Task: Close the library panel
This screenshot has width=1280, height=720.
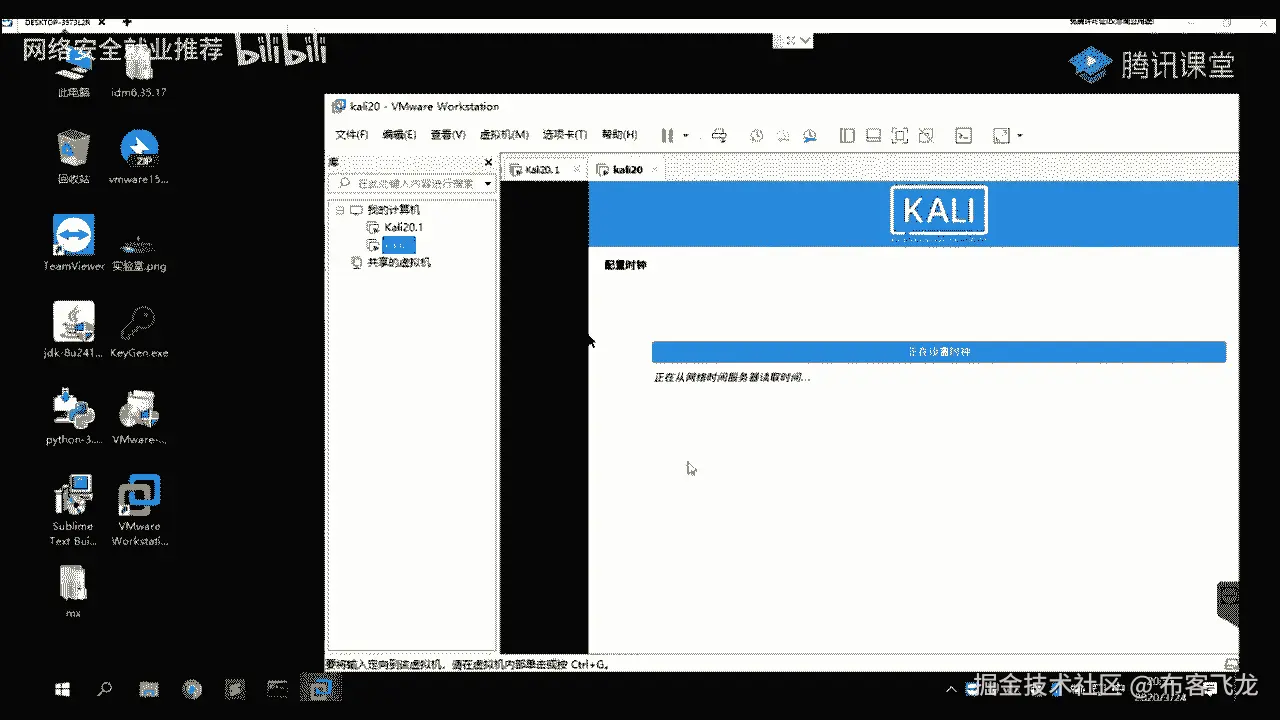Action: tap(488, 162)
